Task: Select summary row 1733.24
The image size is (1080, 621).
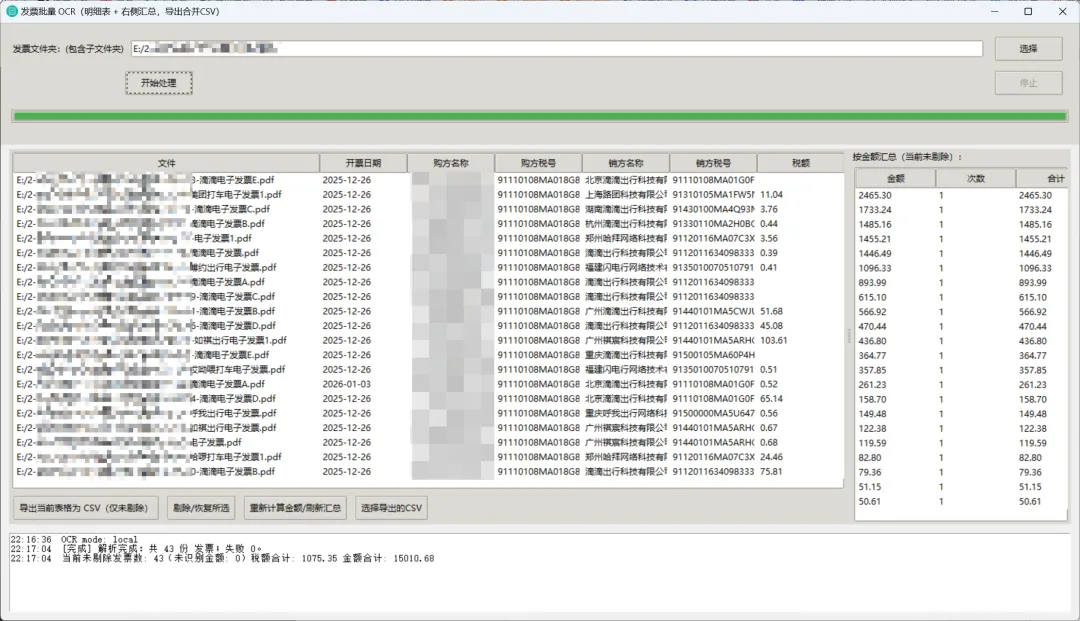Action: 962,210
